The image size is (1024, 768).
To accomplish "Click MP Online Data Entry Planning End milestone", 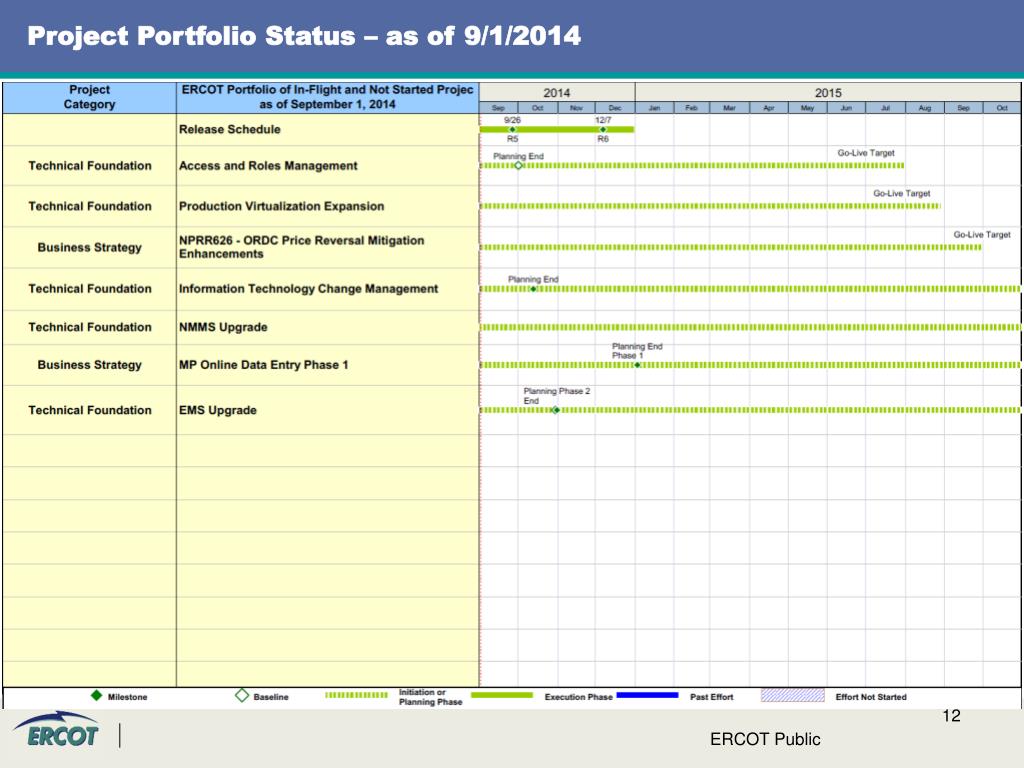I will [x=637, y=365].
